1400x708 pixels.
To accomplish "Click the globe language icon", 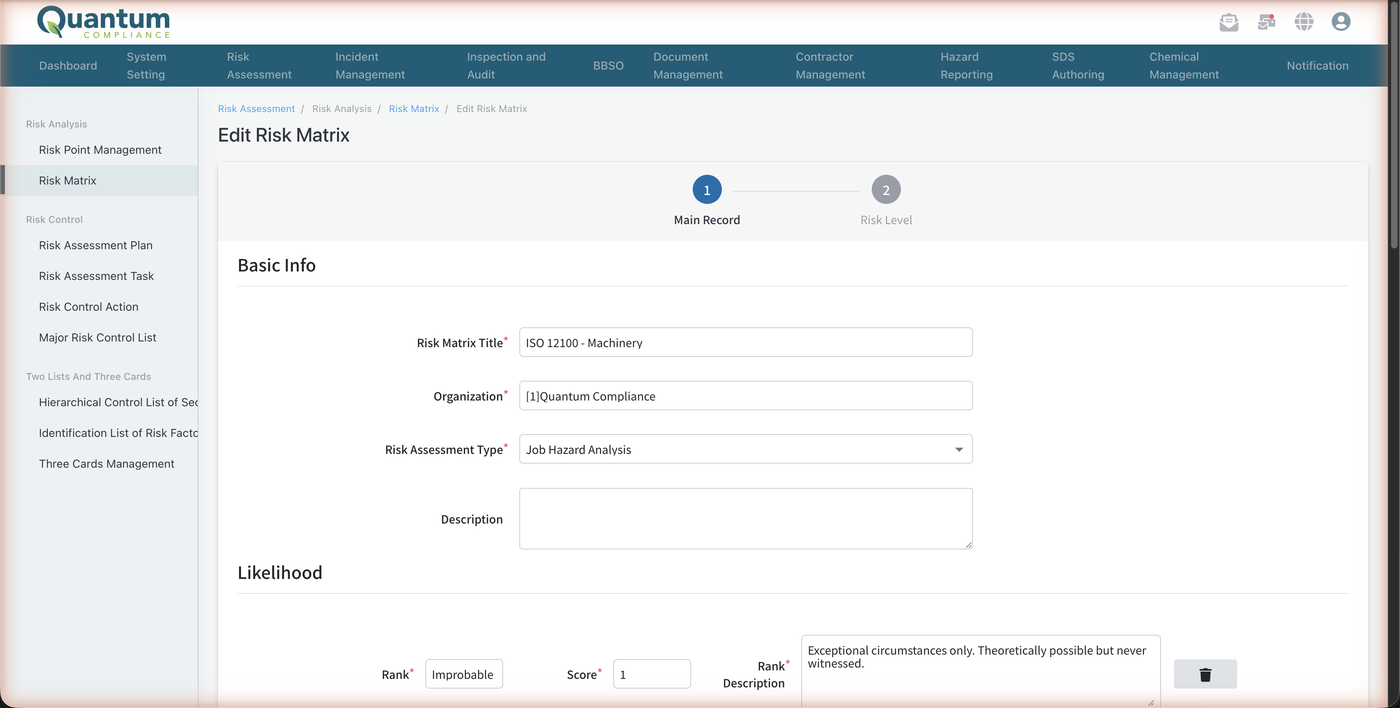I will [x=1304, y=22].
